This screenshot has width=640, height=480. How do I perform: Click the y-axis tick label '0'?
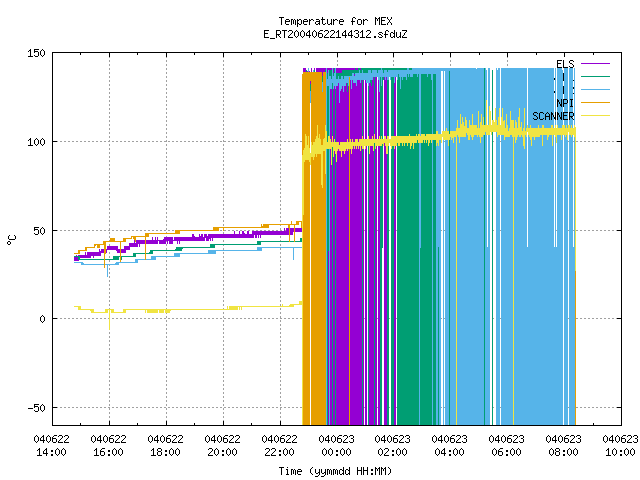pyautogui.click(x=42, y=319)
